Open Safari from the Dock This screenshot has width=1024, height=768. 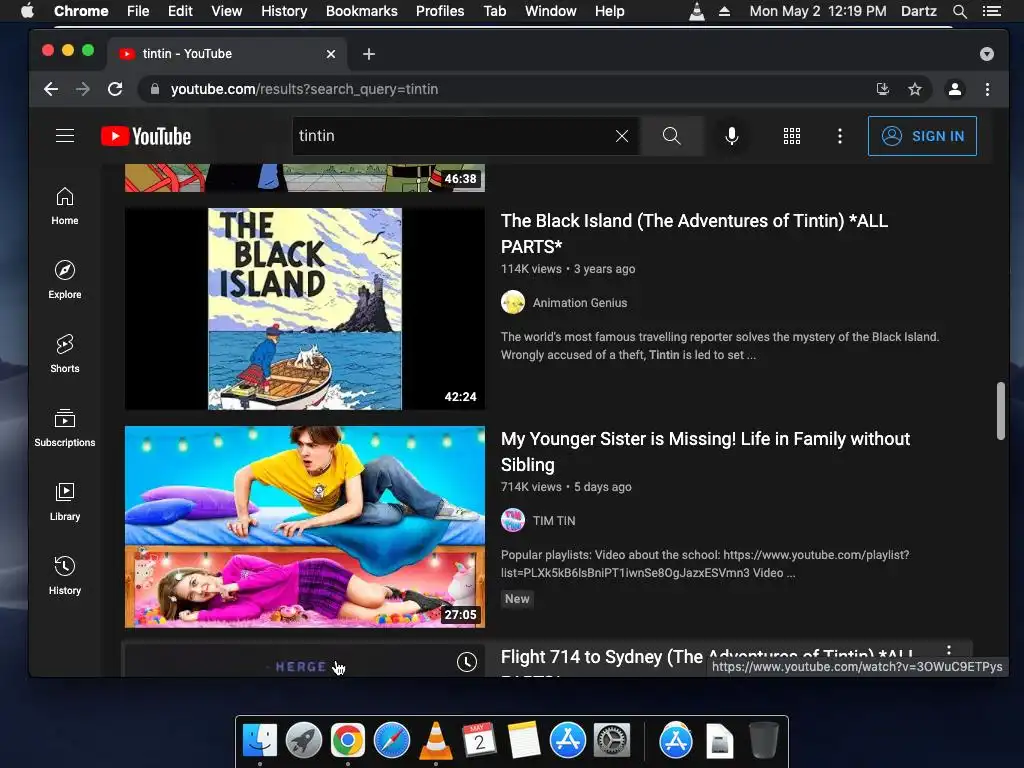(392, 740)
